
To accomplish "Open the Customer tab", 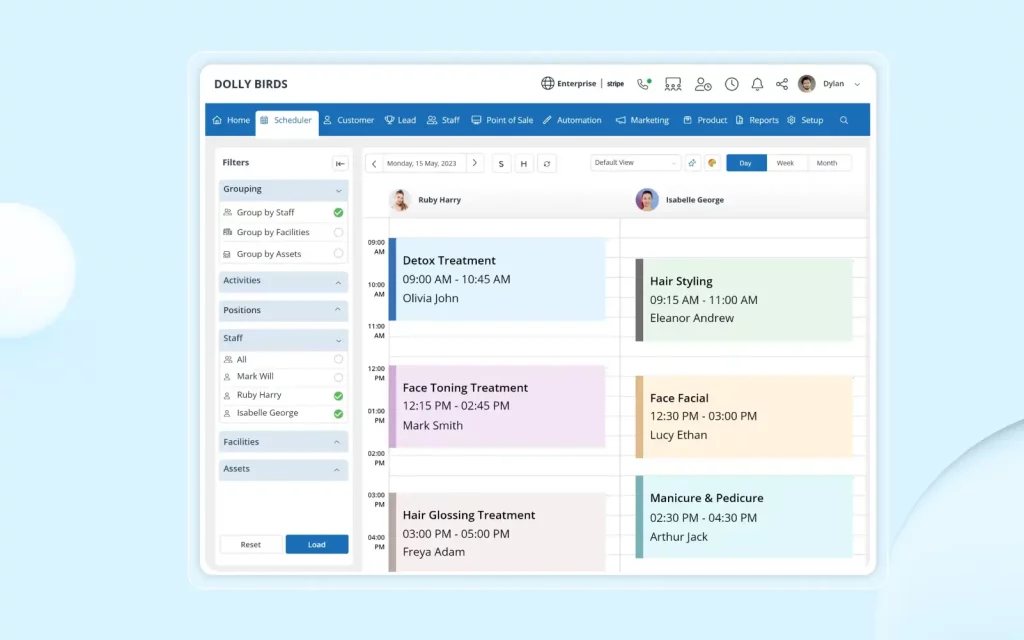I will click(349, 120).
